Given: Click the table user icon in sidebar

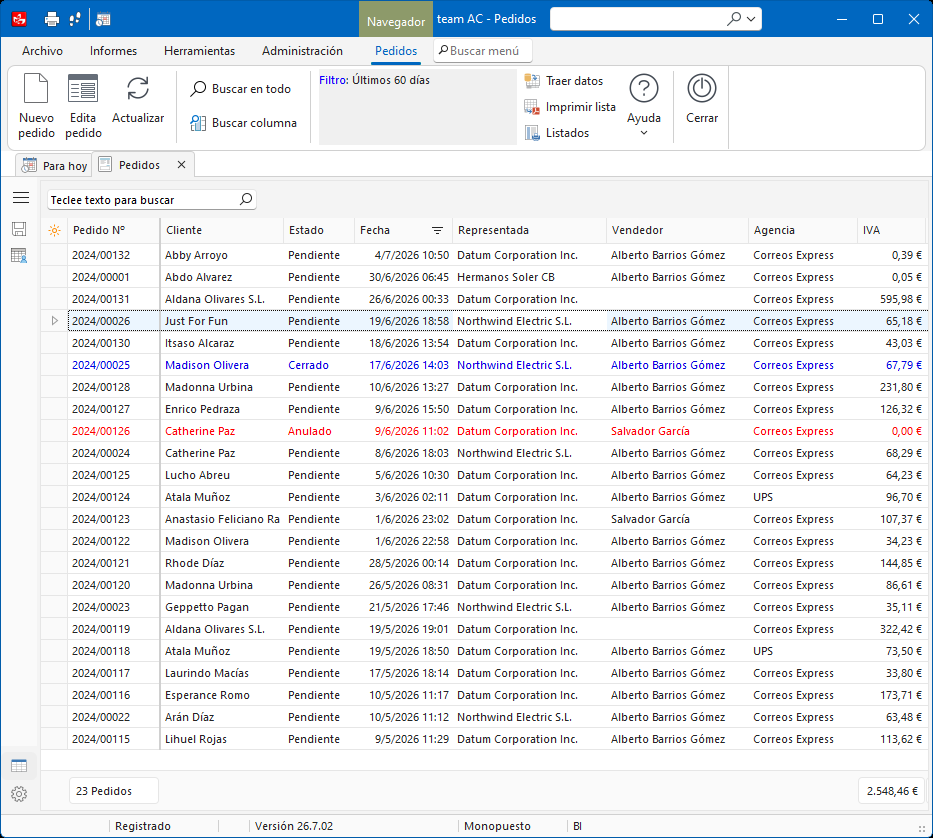Looking at the screenshot, I should [19, 256].
